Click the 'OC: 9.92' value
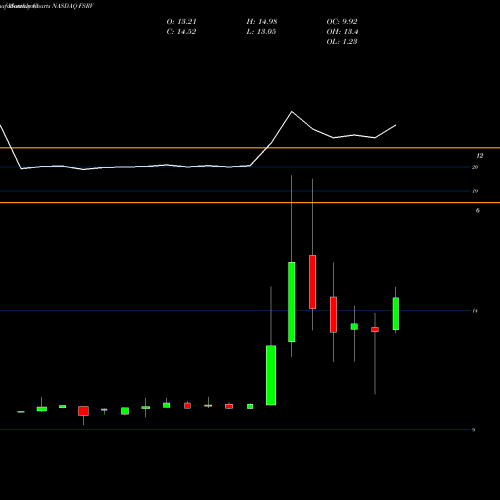This screenshot has width=500, height=500. click(342, 22)
